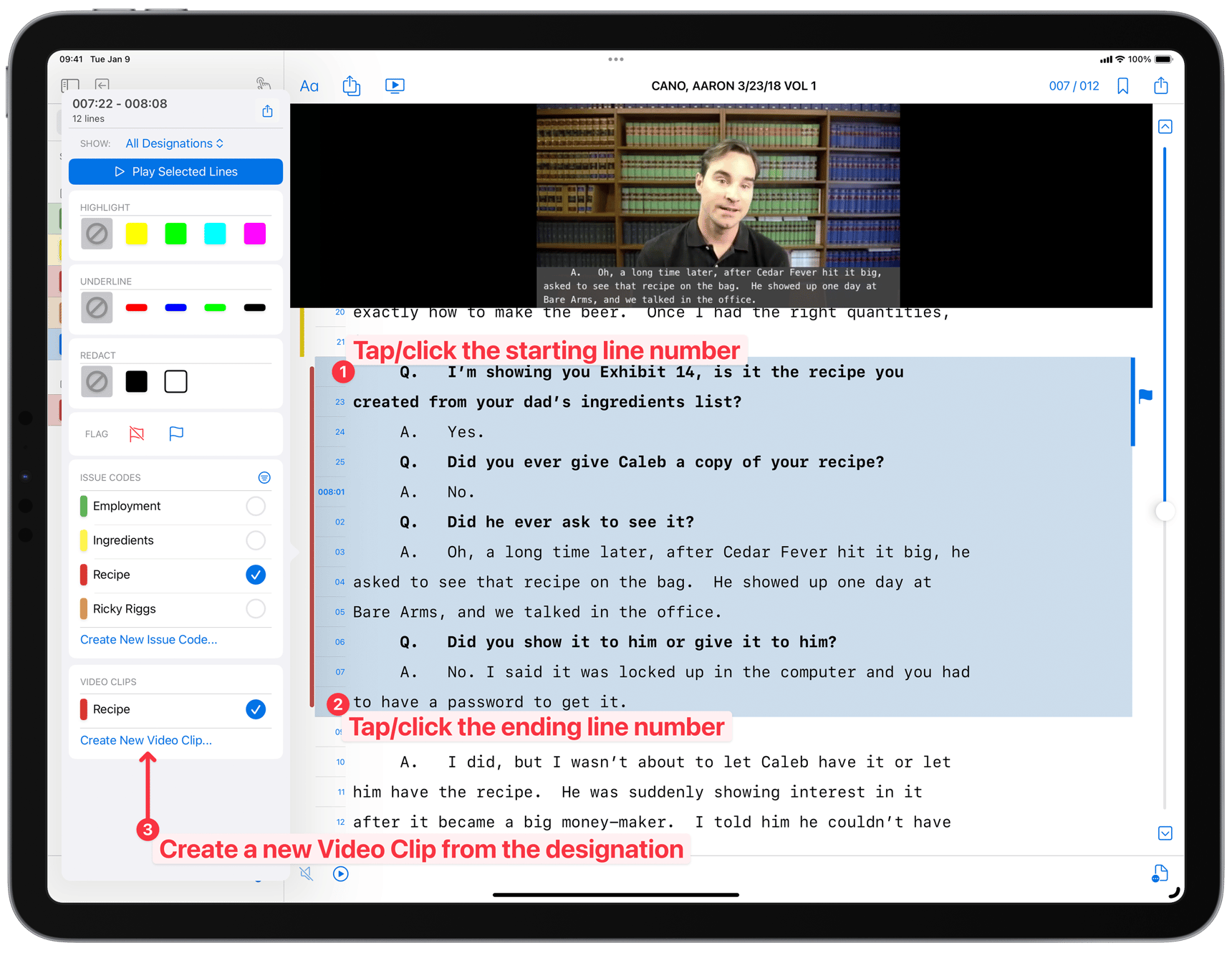Viewport: 1232px width, 953px height.
Task: Remove the flag using the red flag icon
Action: (x=136, y=434)
